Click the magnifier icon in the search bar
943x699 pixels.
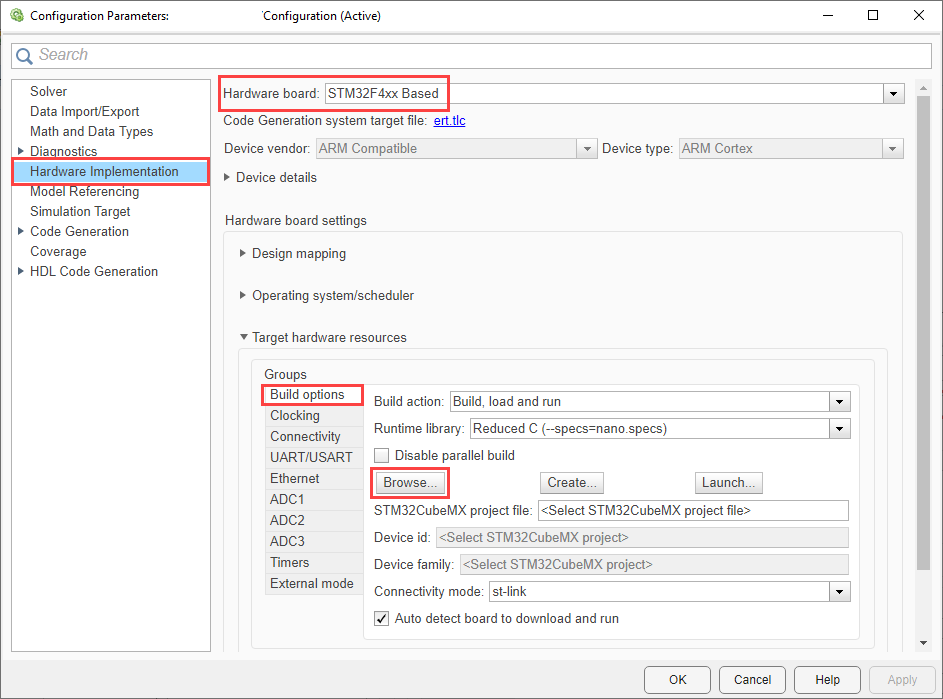(x=25, y=55)
